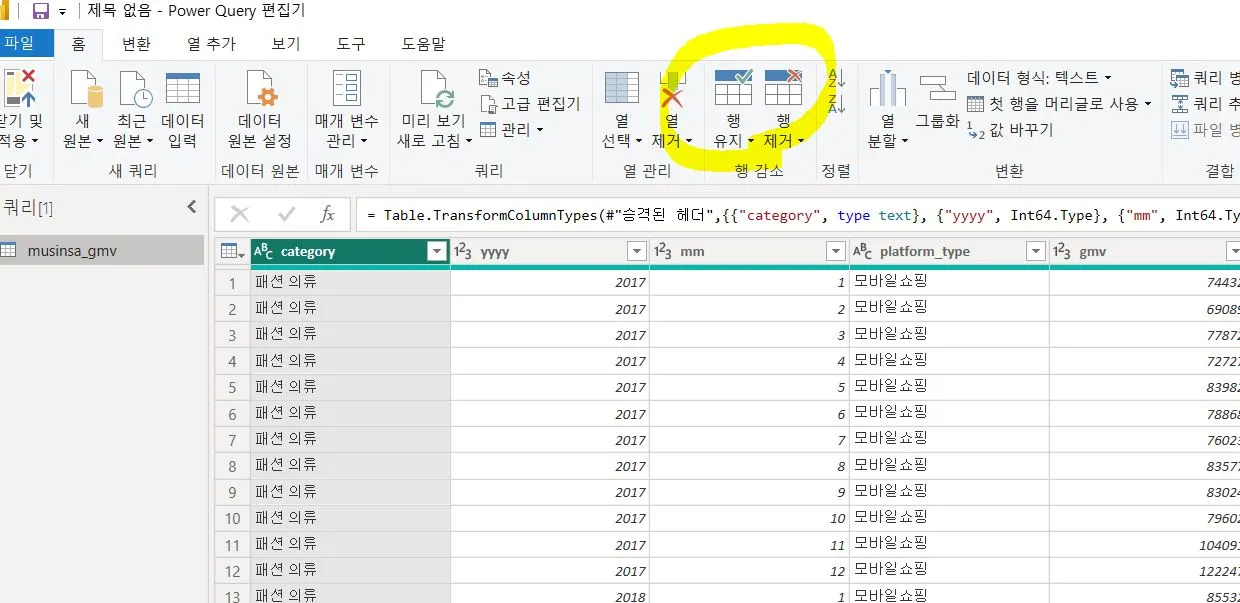Open the platform_type column filter dropdown
This screenshot has height=603, width=1240.
click(x=1036, y=252)
